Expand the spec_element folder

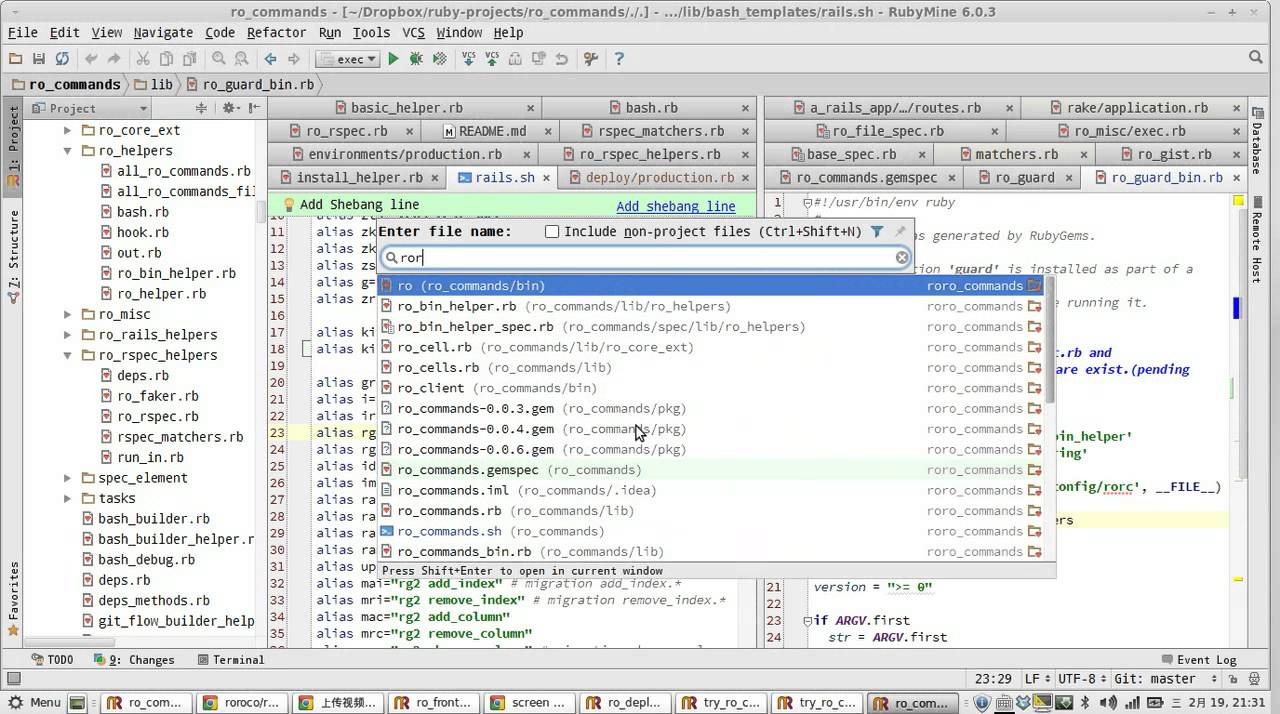tap(68, 478)
